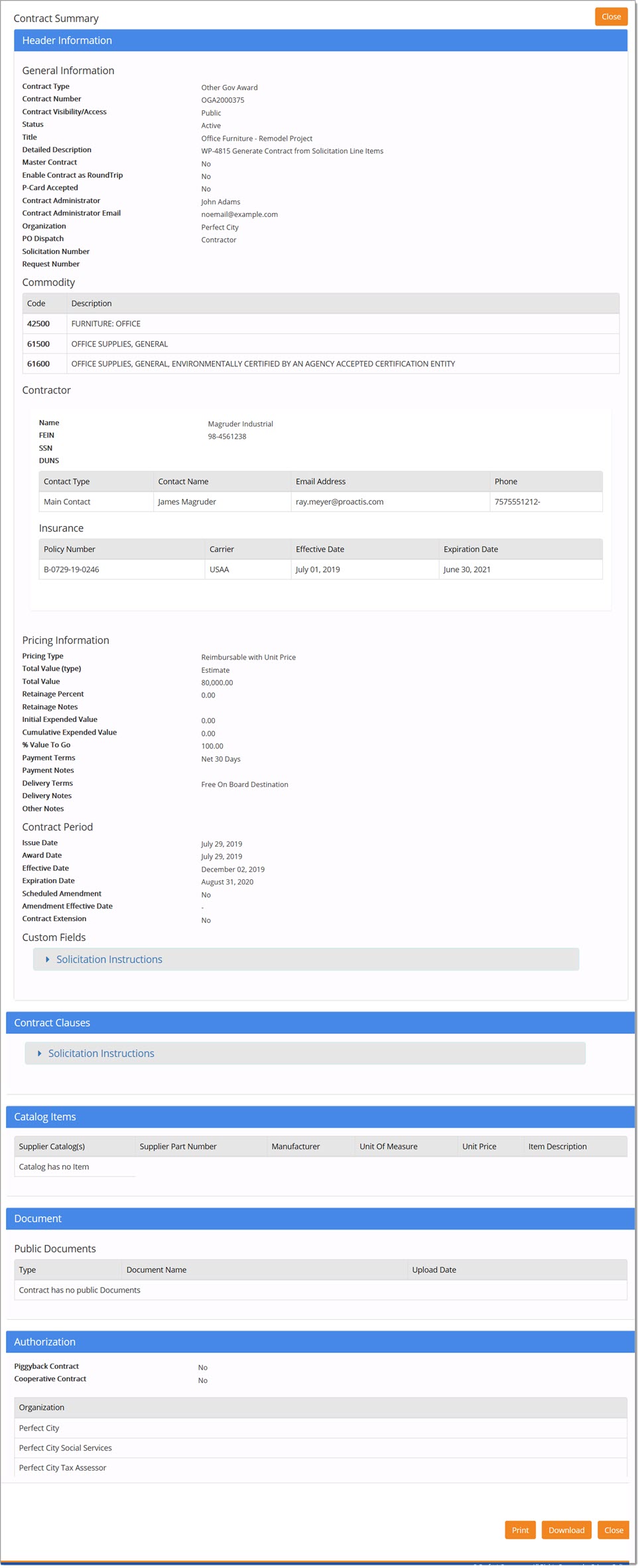Click insurance expiration date June 30, 2021
Image resolution: width=640 pixels, height=1568 pixels.
tap(467, 569)
